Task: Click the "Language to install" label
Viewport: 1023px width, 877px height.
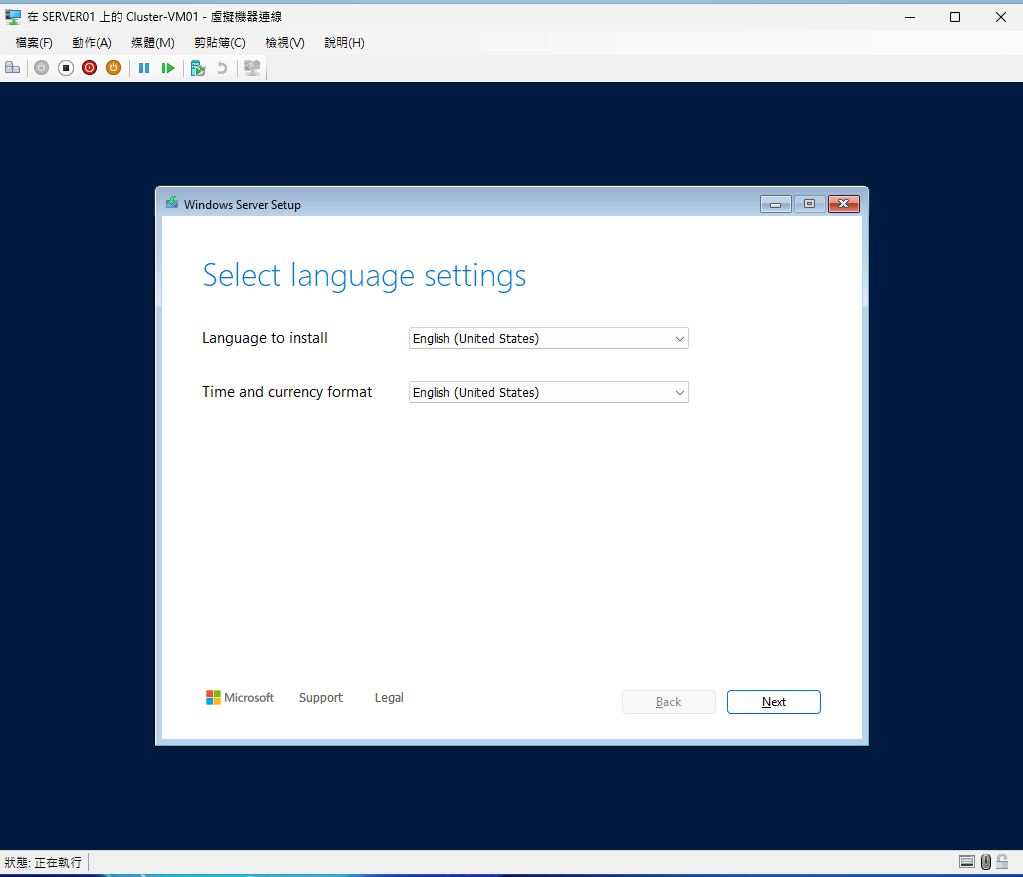Action: pyautogui.click(x=265, y=338)
